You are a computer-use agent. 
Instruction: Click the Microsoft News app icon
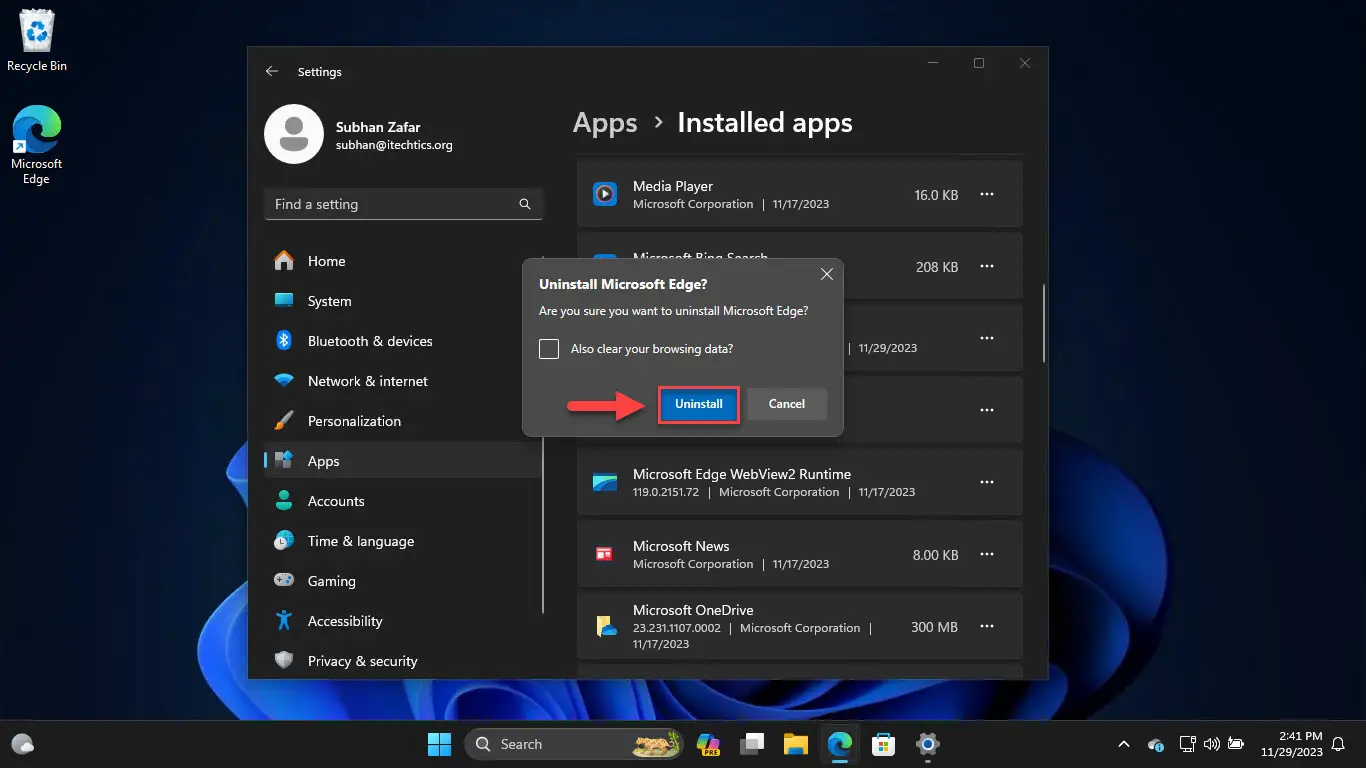click(x=605, y=554)
